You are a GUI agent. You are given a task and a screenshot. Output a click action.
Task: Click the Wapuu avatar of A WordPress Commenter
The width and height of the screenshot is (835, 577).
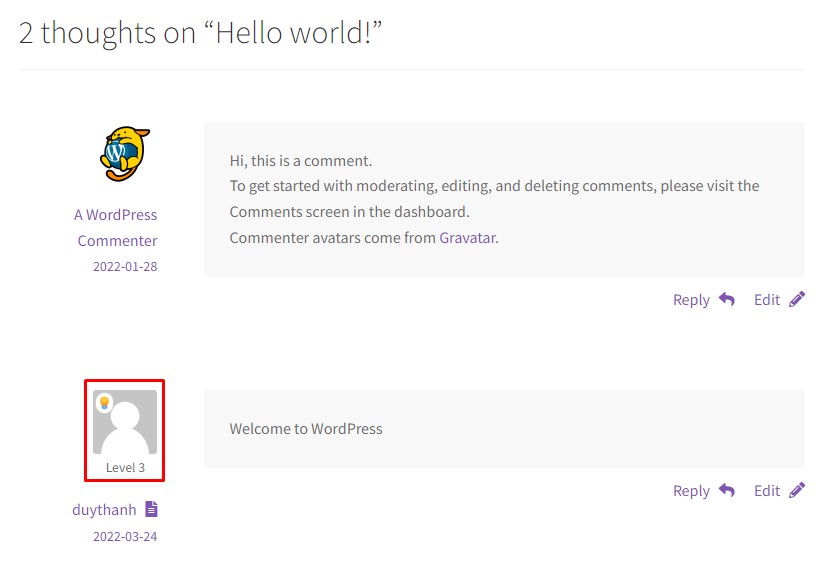[x=125, y=154]
